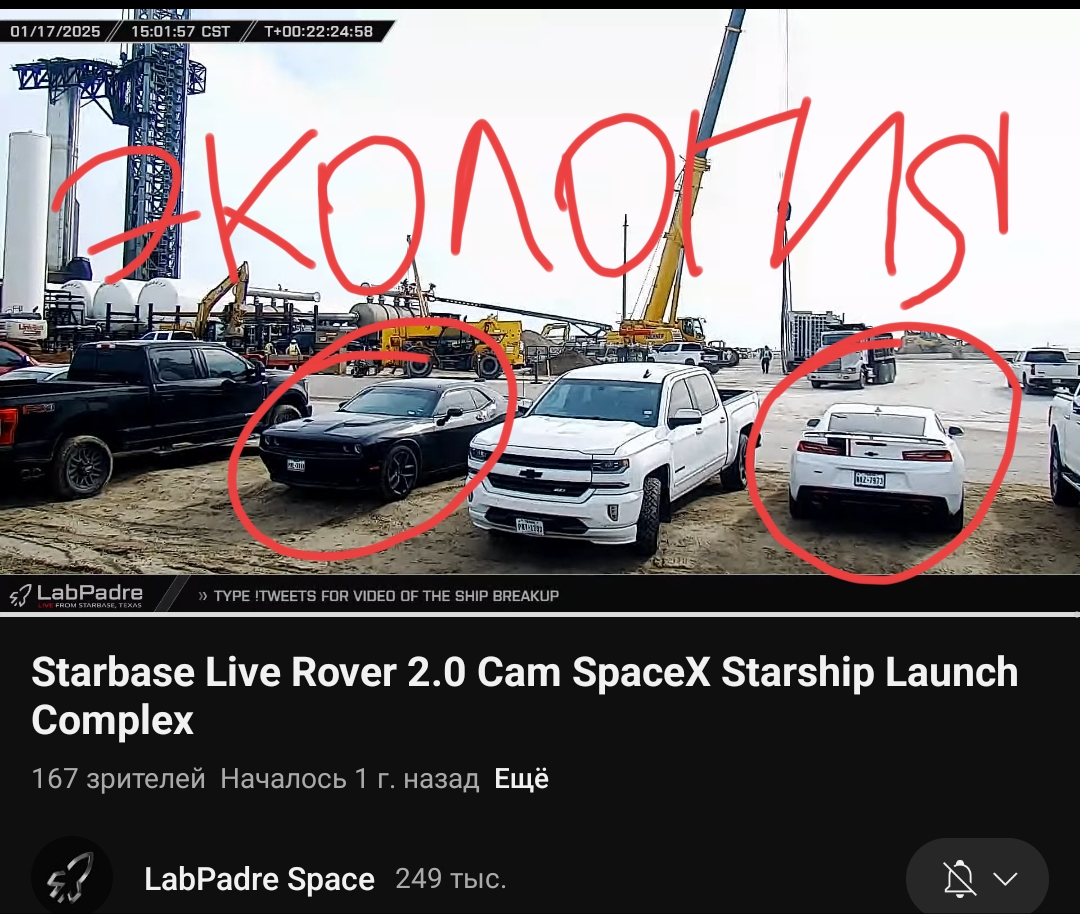Tap the yellow crane in the video frame
Image resolution: width=1080 pixels, height=914 pixels.
pyautogui.click(x=689, y=207)
